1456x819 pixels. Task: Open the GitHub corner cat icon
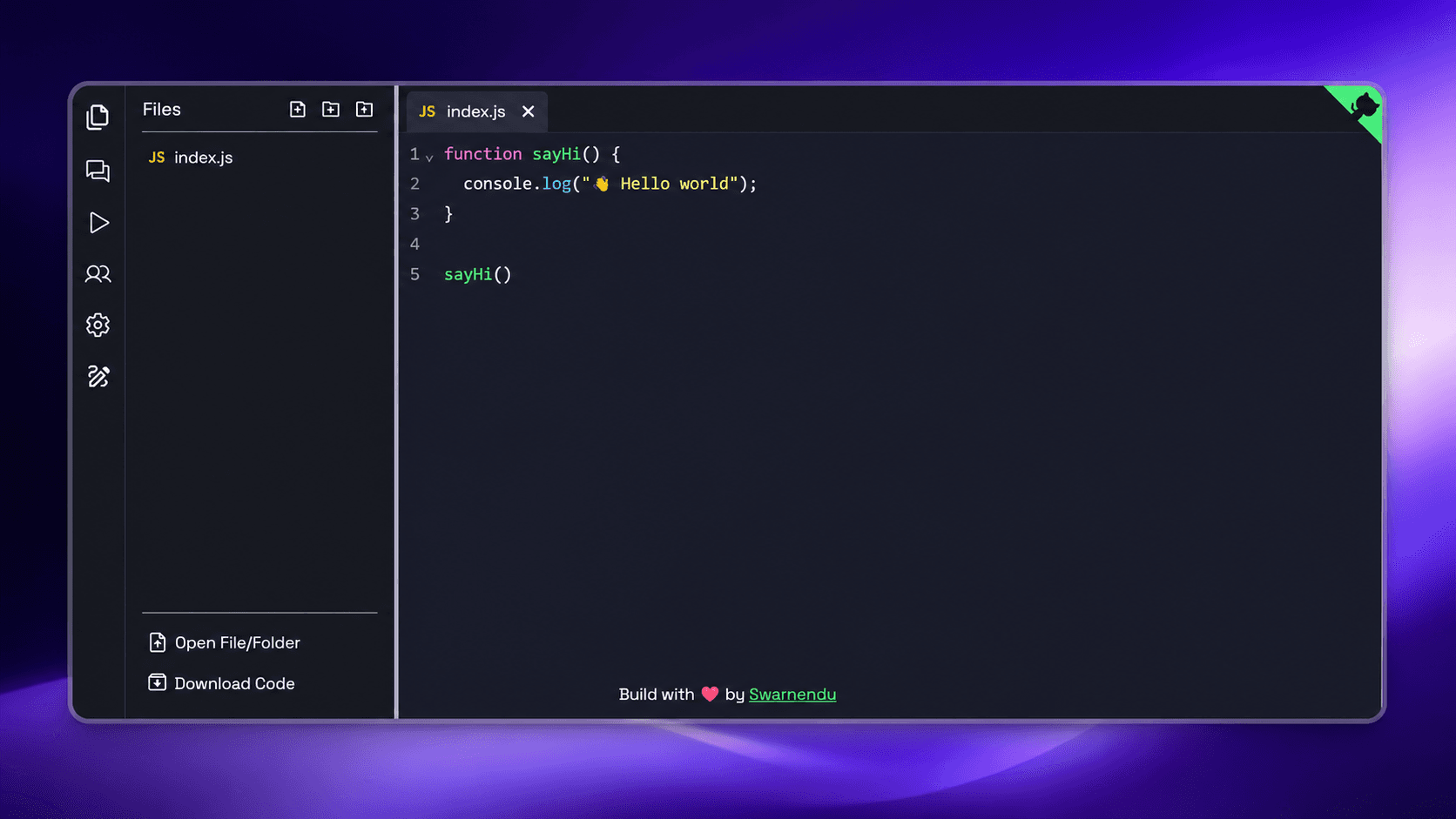click(x=1362, y=108)
